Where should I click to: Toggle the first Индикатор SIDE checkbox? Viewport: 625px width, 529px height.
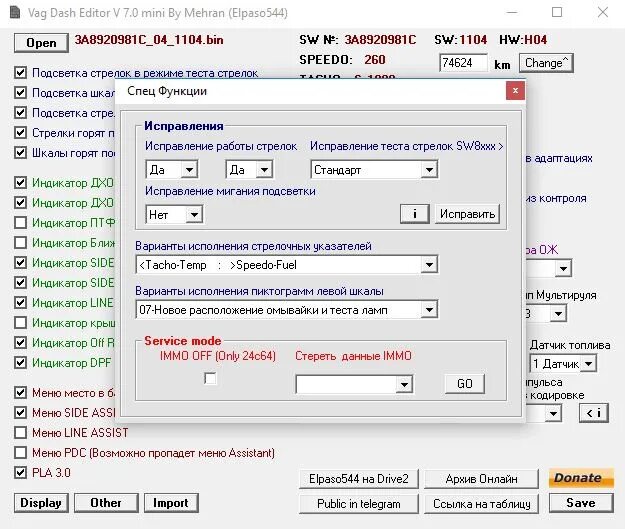click(20, 262)
